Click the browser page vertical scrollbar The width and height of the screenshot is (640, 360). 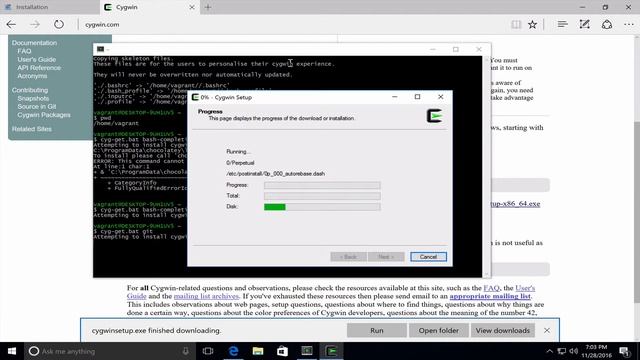click(x=636, y=212)
